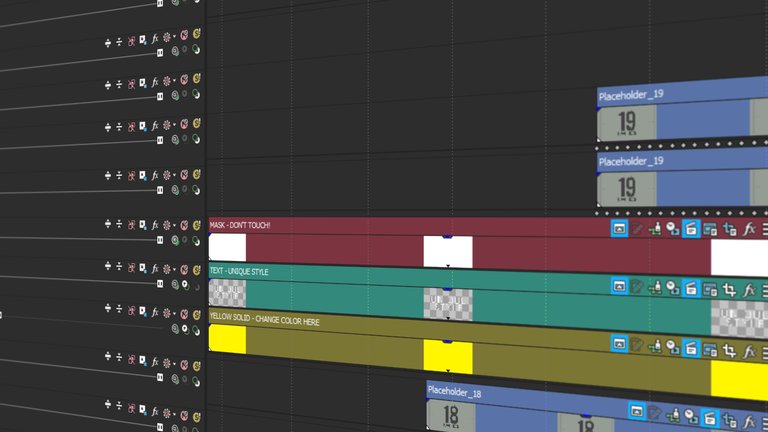Toggle the blue event header button on the YELLOW SOLID clip
The height and width of the screenshot is (432, 768).
coord(619,344)
